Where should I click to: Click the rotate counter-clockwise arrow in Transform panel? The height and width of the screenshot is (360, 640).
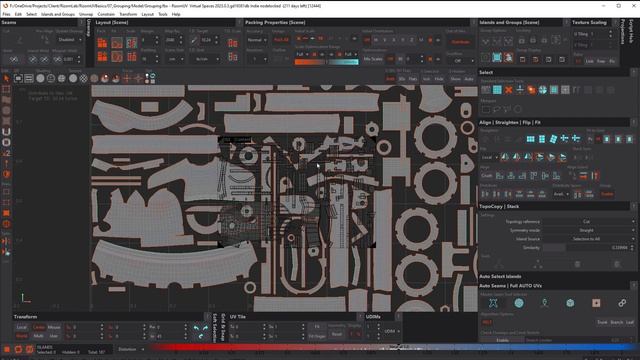point(196,328)
